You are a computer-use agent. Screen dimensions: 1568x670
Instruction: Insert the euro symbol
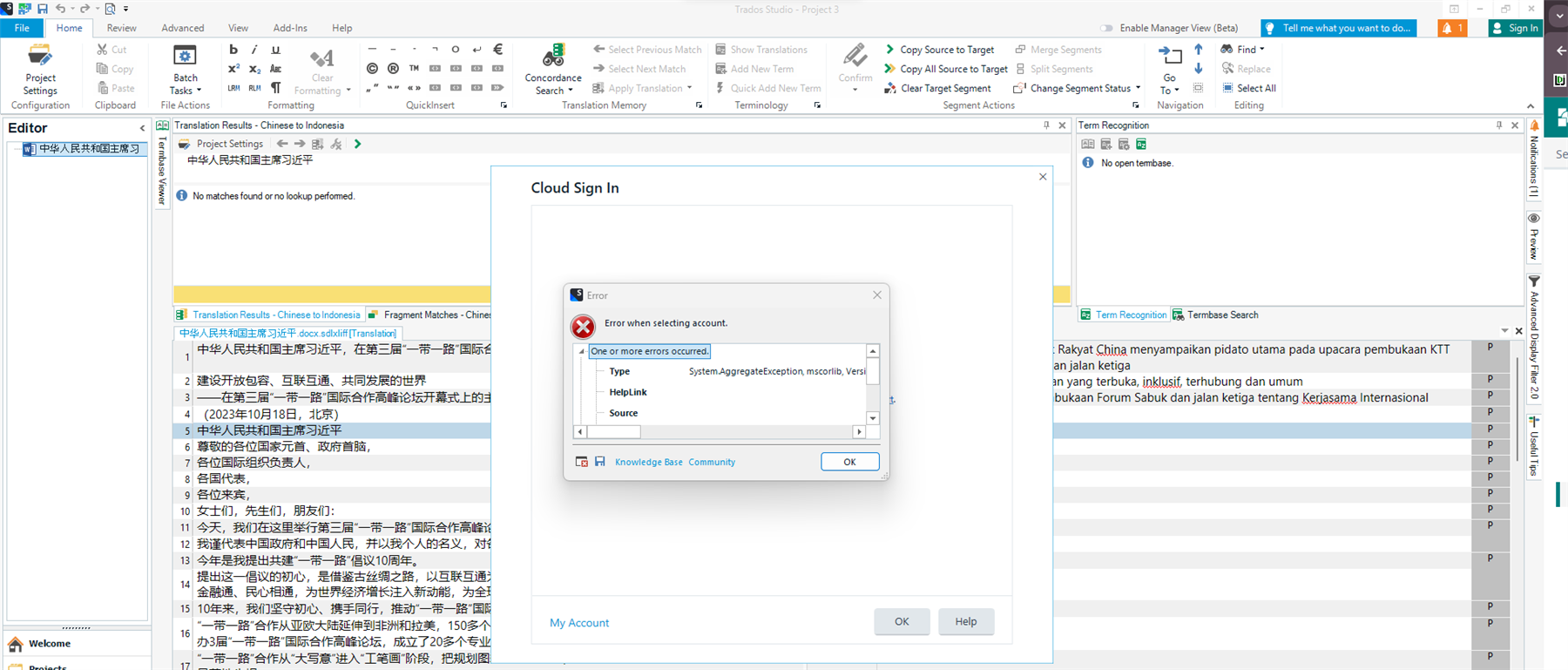tap(497, 50)
